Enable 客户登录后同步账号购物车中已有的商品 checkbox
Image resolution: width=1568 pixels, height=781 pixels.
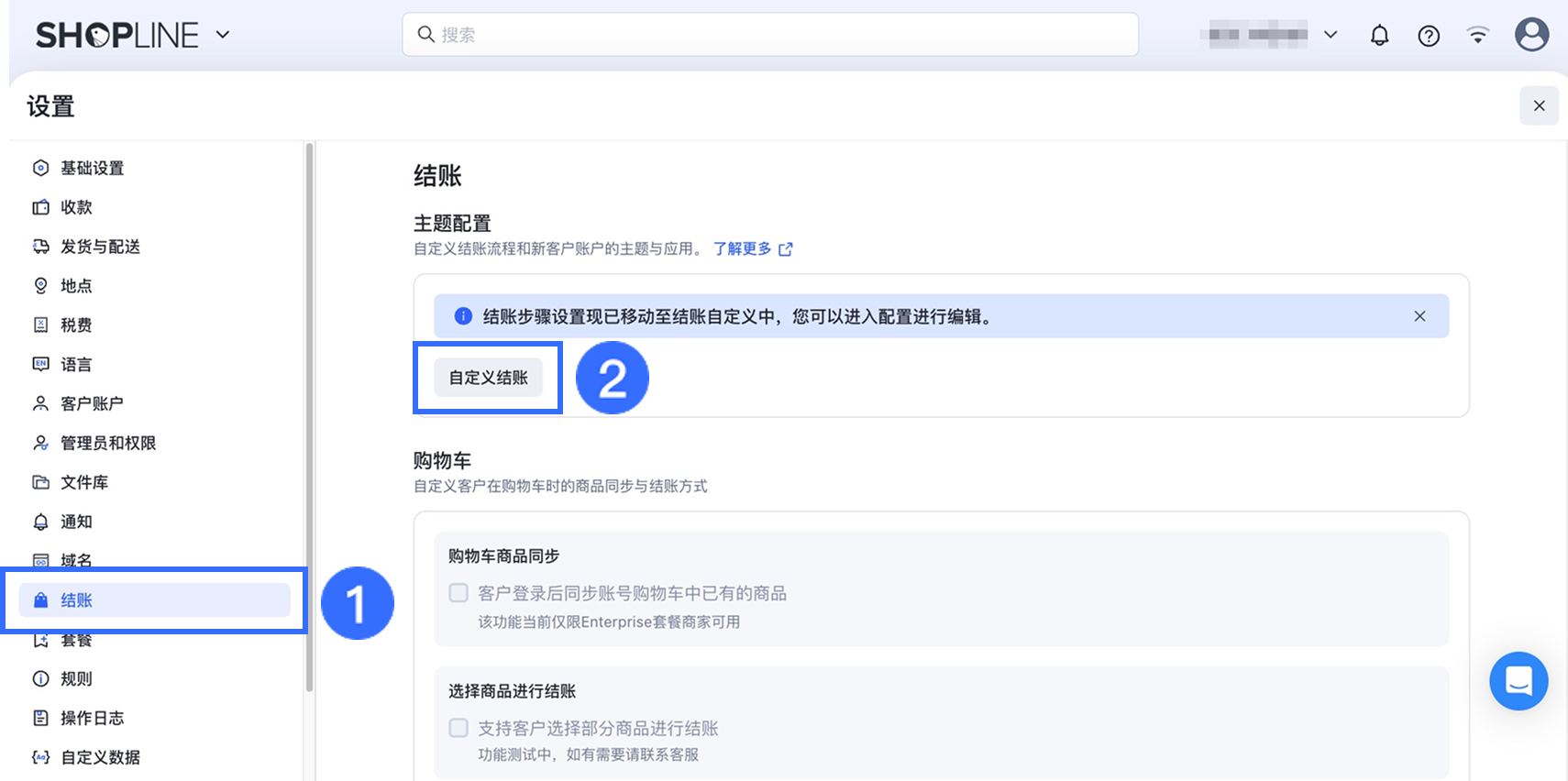[458, 593]
